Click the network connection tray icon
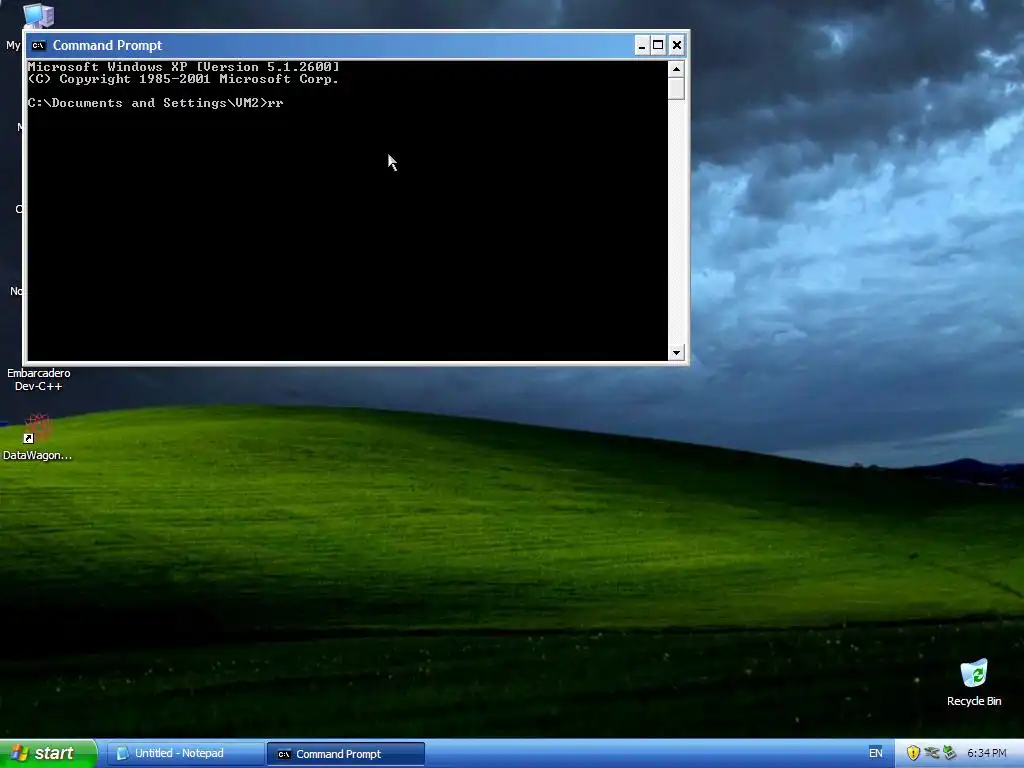 click(x=932, y=753)
